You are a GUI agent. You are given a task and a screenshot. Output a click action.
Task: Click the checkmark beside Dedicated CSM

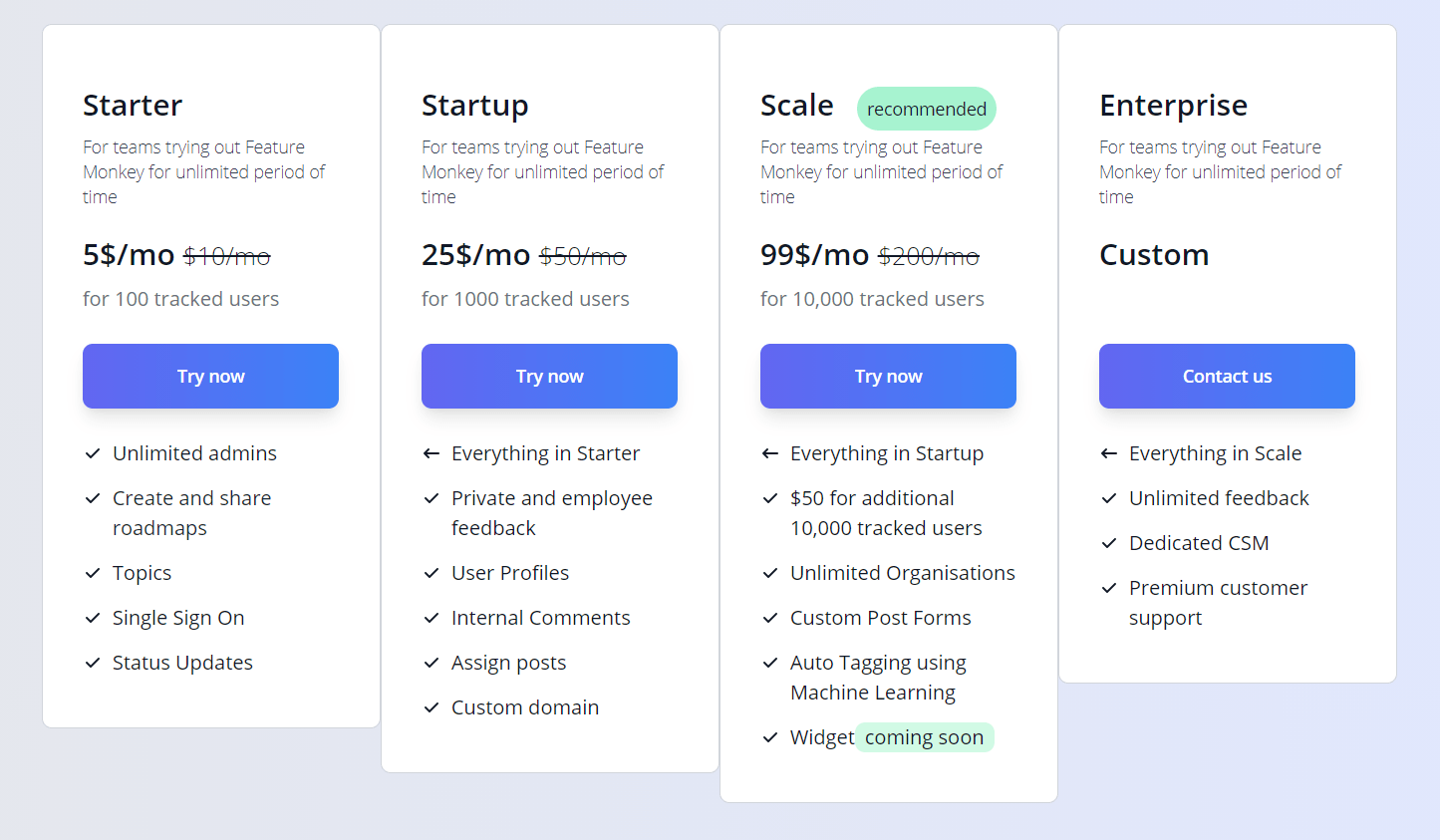click(1108, 543)
